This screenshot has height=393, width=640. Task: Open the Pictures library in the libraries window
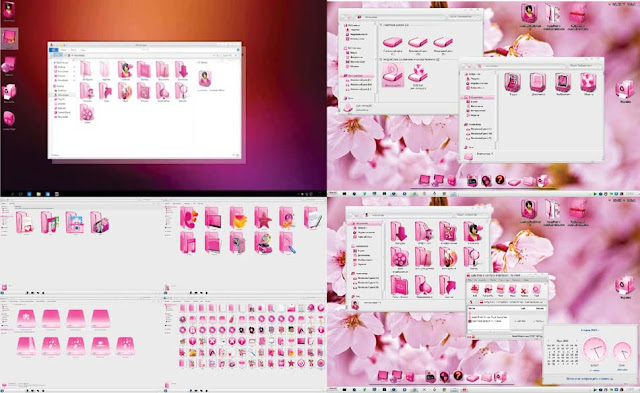563,82
